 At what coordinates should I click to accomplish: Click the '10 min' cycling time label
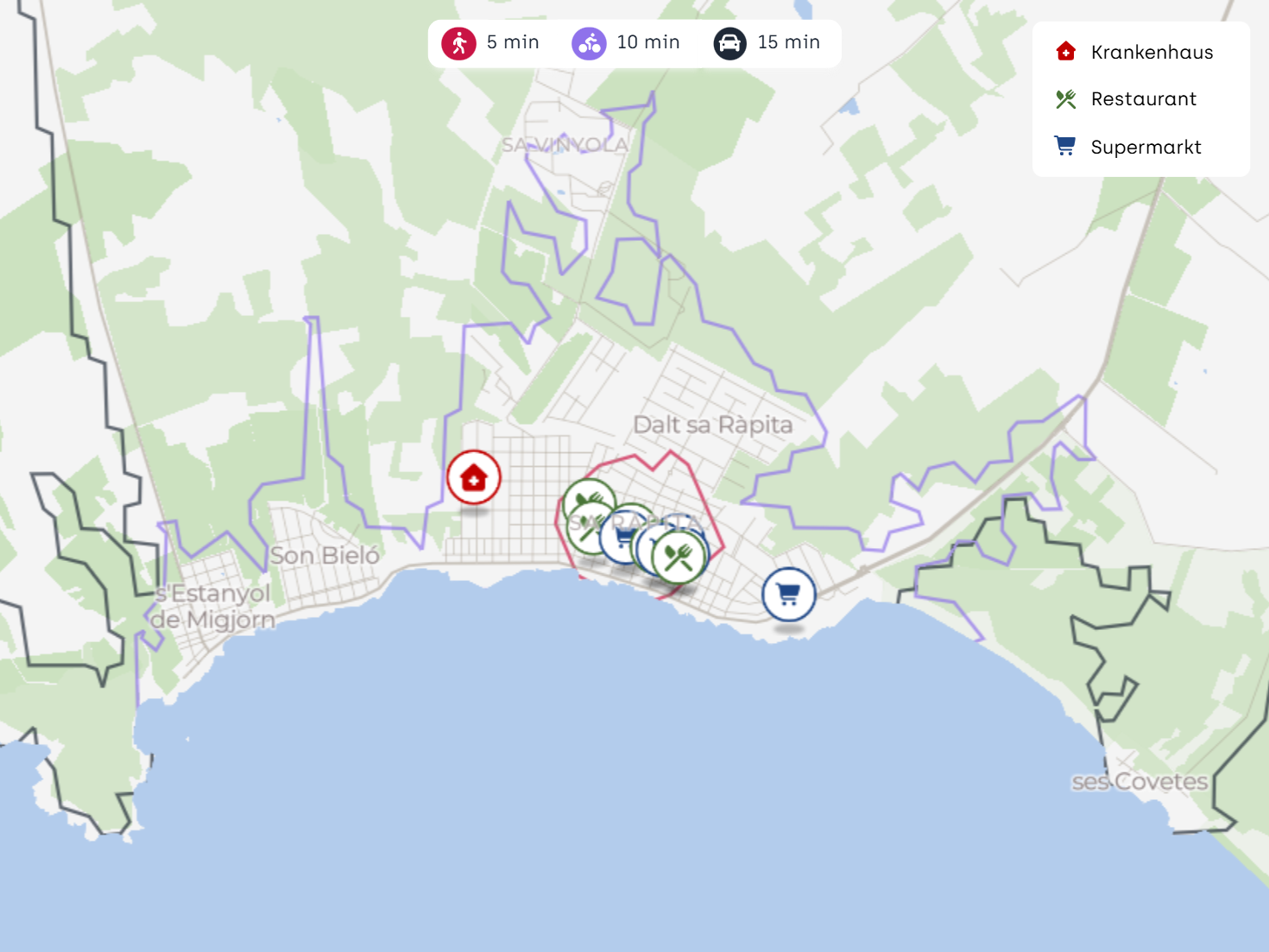648,42
